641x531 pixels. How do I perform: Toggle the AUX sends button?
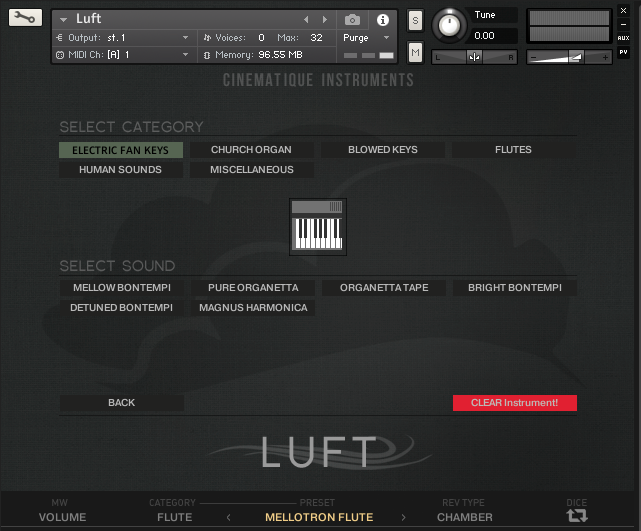(x=623, y=38)
